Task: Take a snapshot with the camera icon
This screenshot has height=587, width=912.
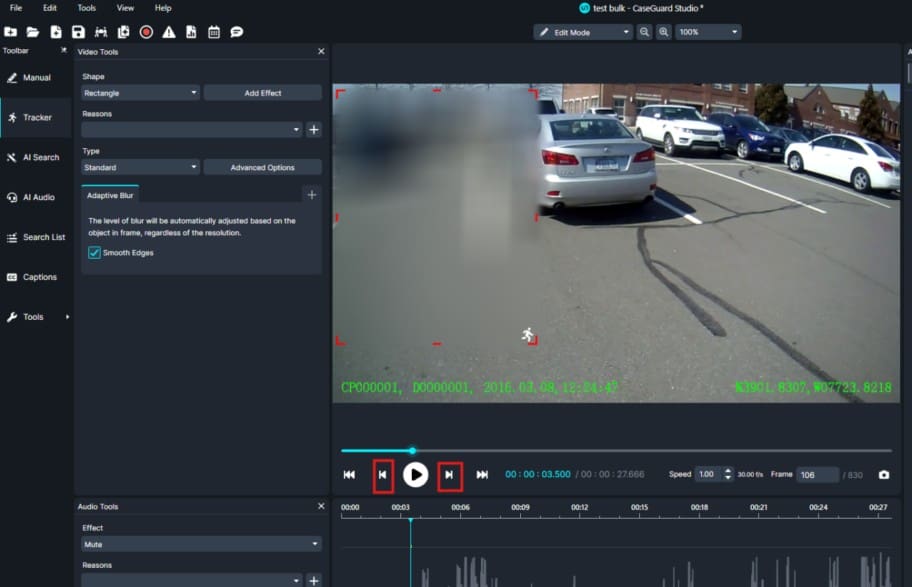Action: click(x=884, y=475)
